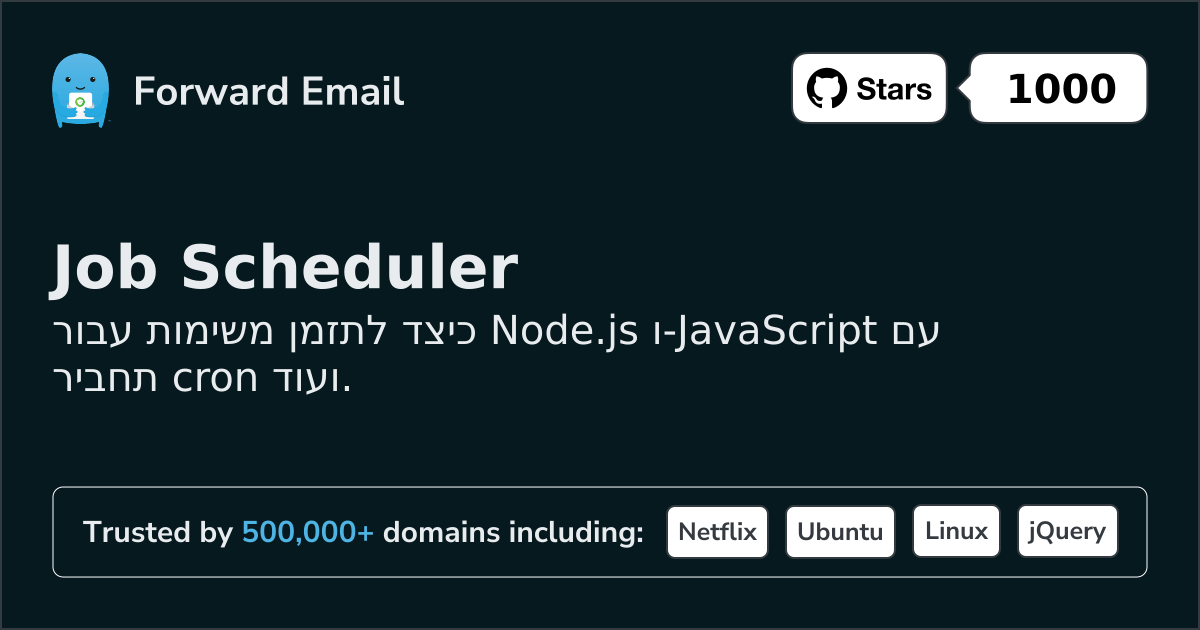Click the 1000 star count badge
The height and width of the screenshot is (630, 1200).
tap(1060, 89)
